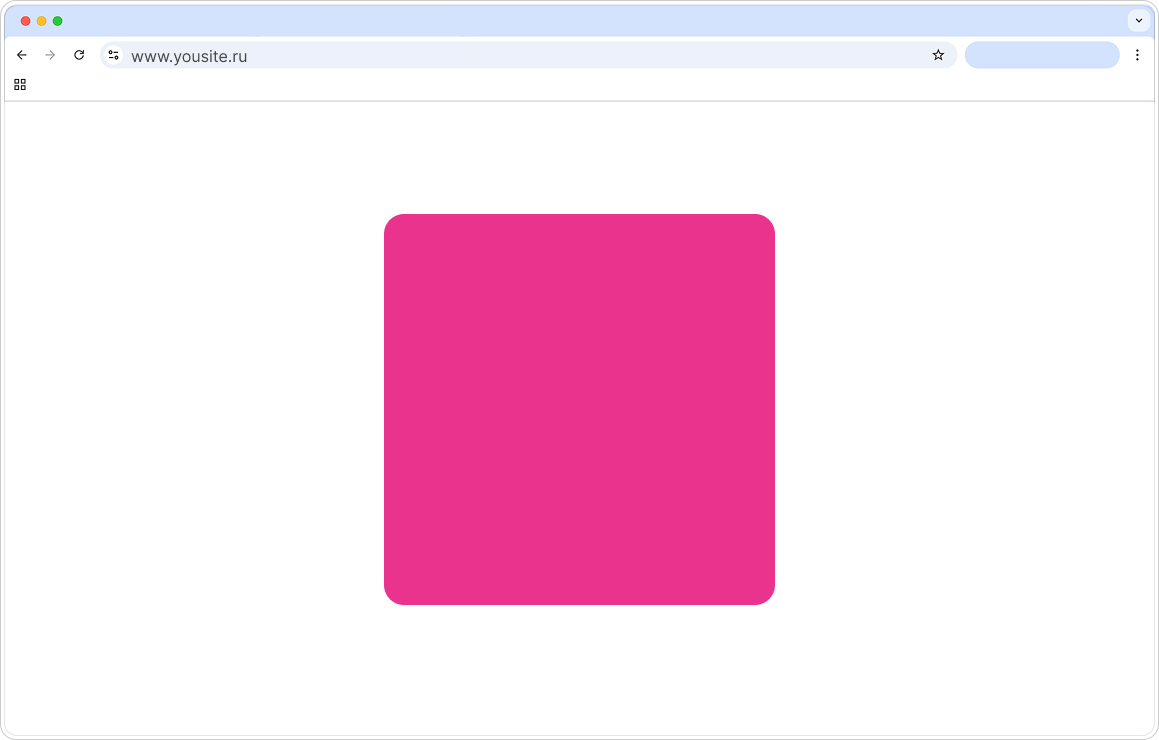The image size is (1159, 740).
Task: Click the white page area above pink square
Action: click(x=580, y=157)
